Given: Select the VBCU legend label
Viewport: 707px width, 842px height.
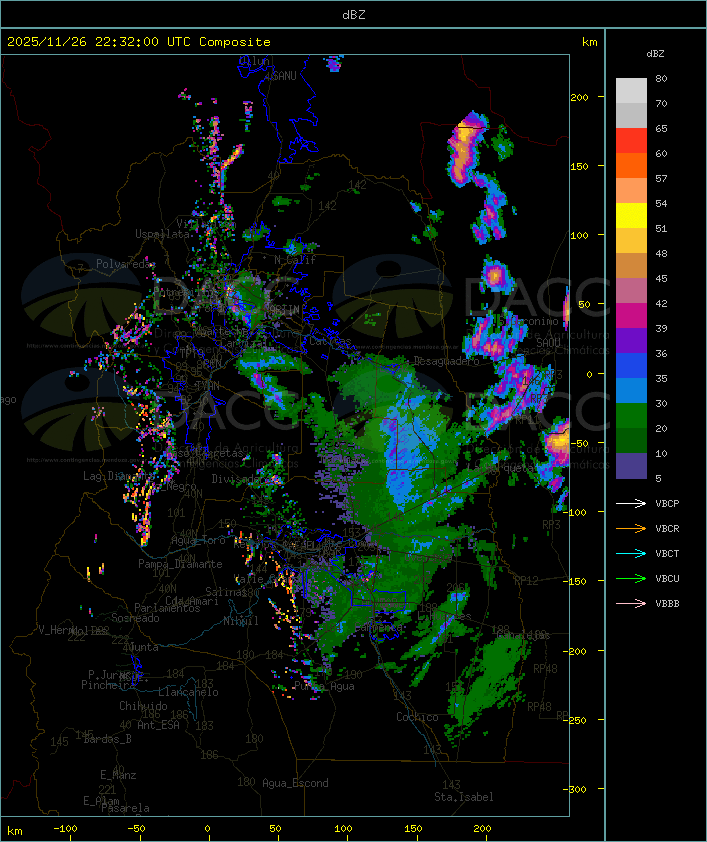Looking at the screenshot, I should [667, 579].
